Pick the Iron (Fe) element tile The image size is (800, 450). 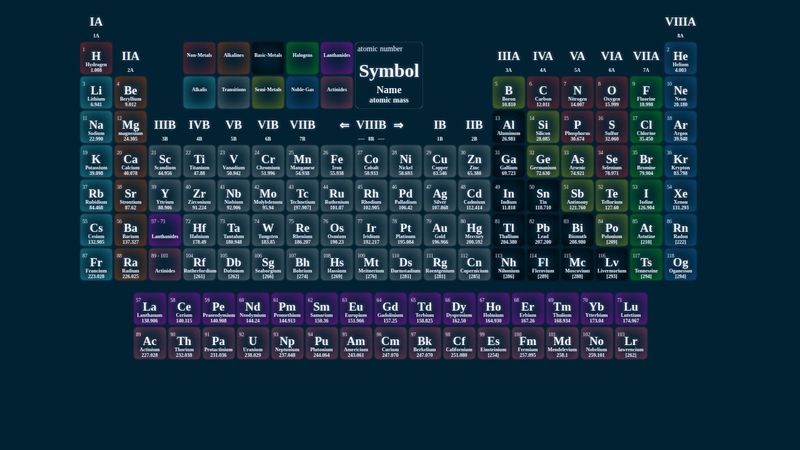[x=336, y=162]
